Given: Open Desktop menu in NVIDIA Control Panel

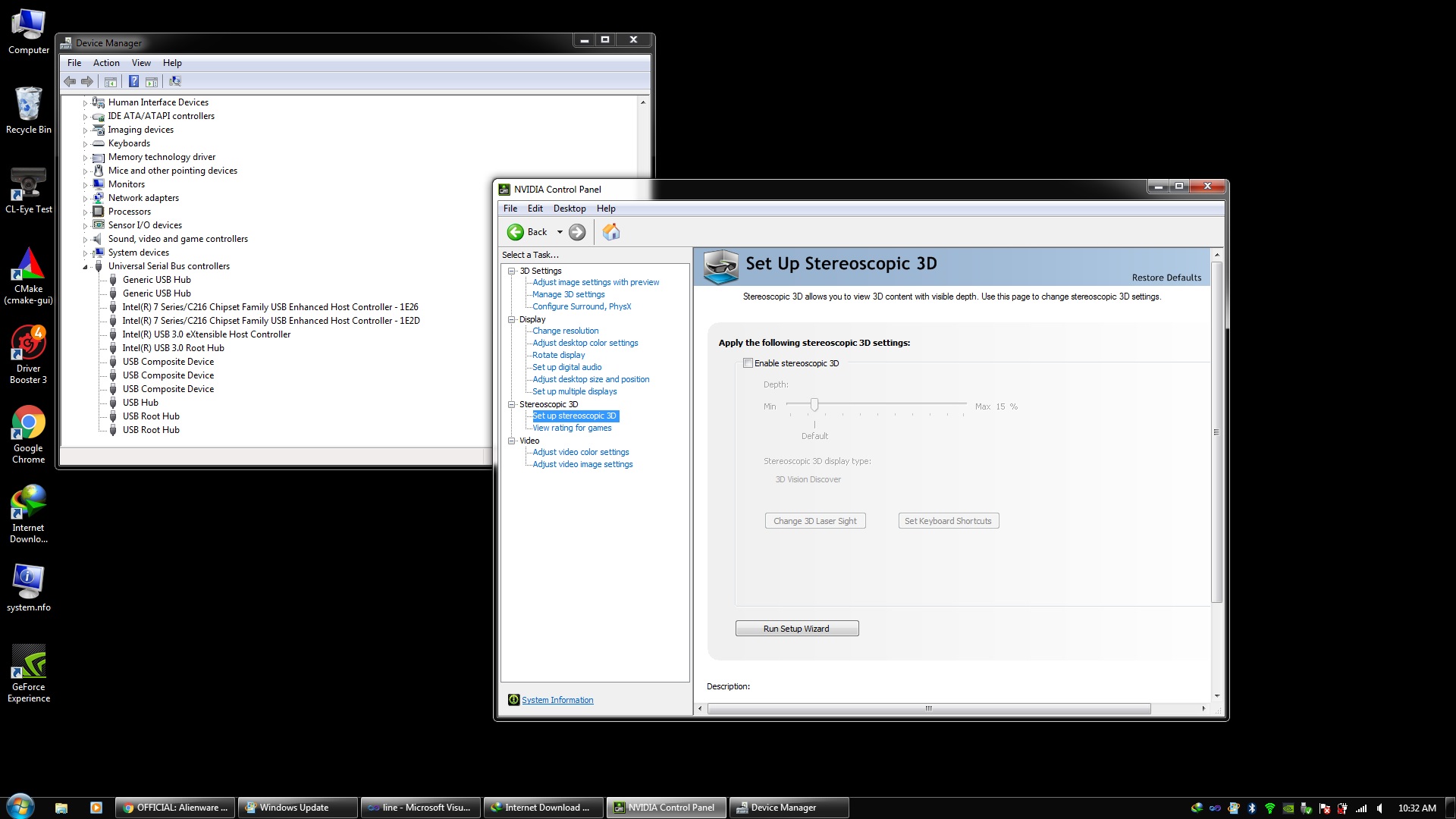Looking at the screenshot, I should click(570, 209).
